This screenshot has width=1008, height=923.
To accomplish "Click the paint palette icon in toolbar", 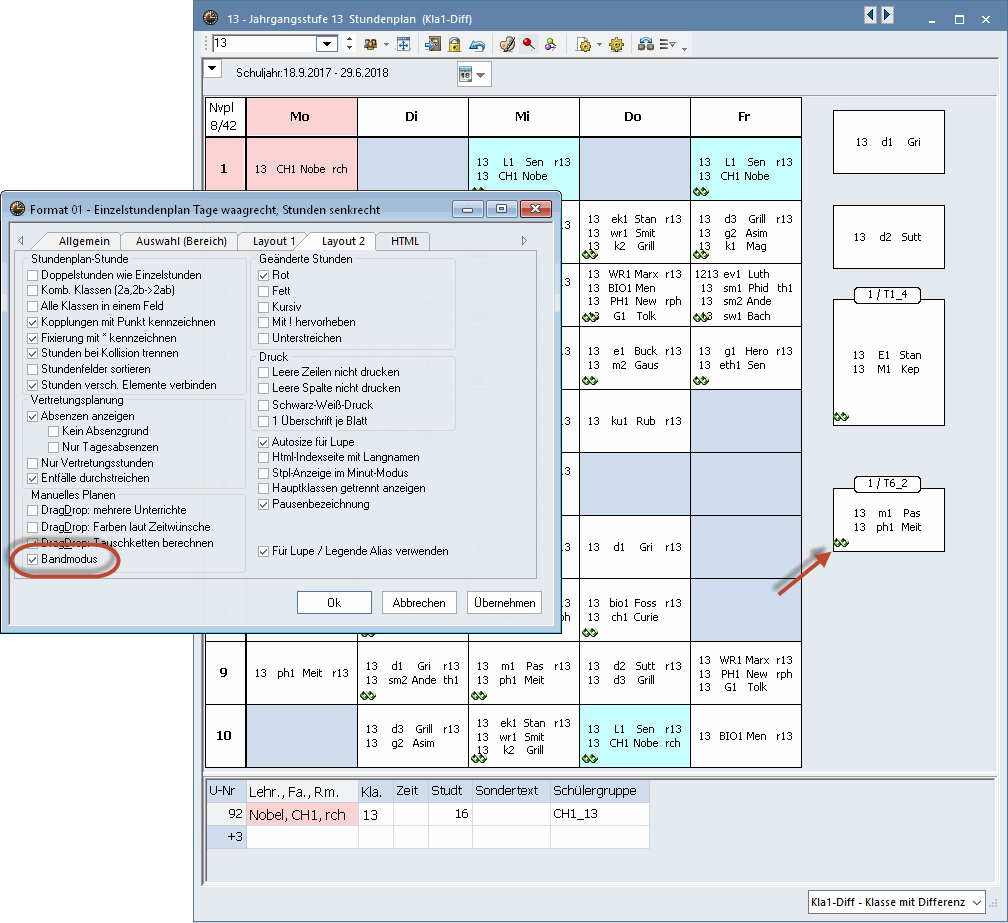I will (x=507, y=44).
